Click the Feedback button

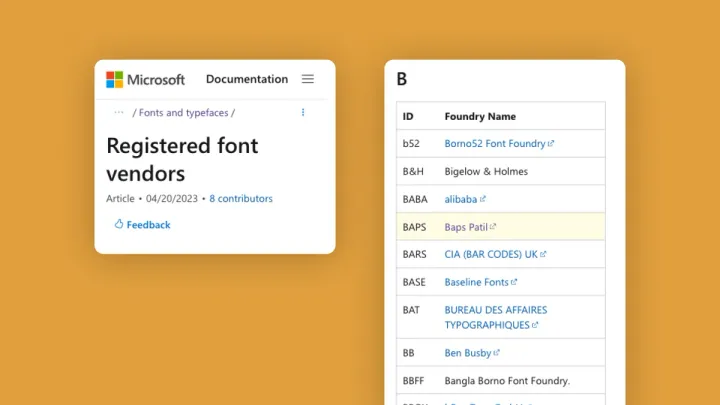click(x=142, y=225)
